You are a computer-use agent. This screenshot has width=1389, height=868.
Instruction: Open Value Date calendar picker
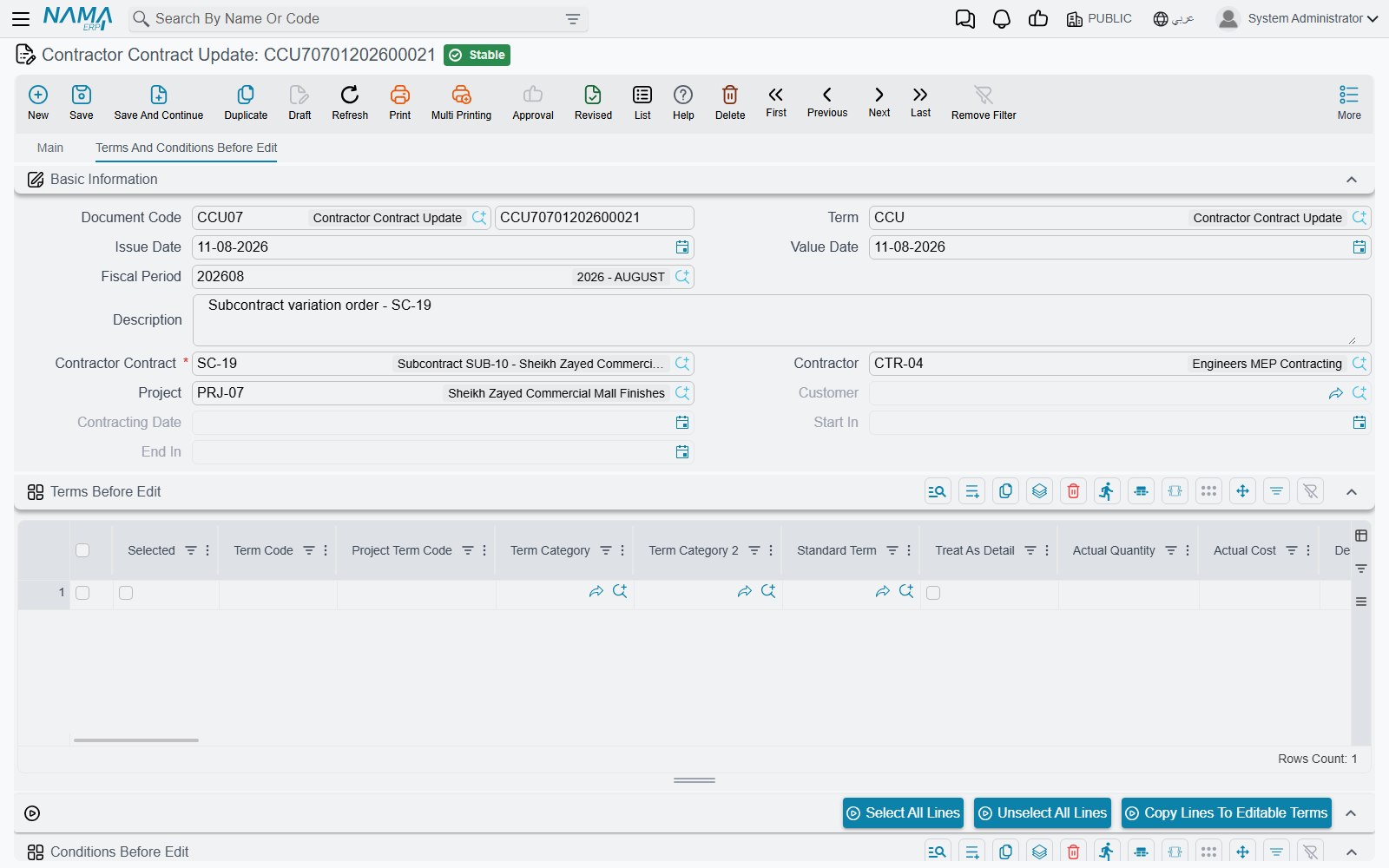[x=1359, y=247]
